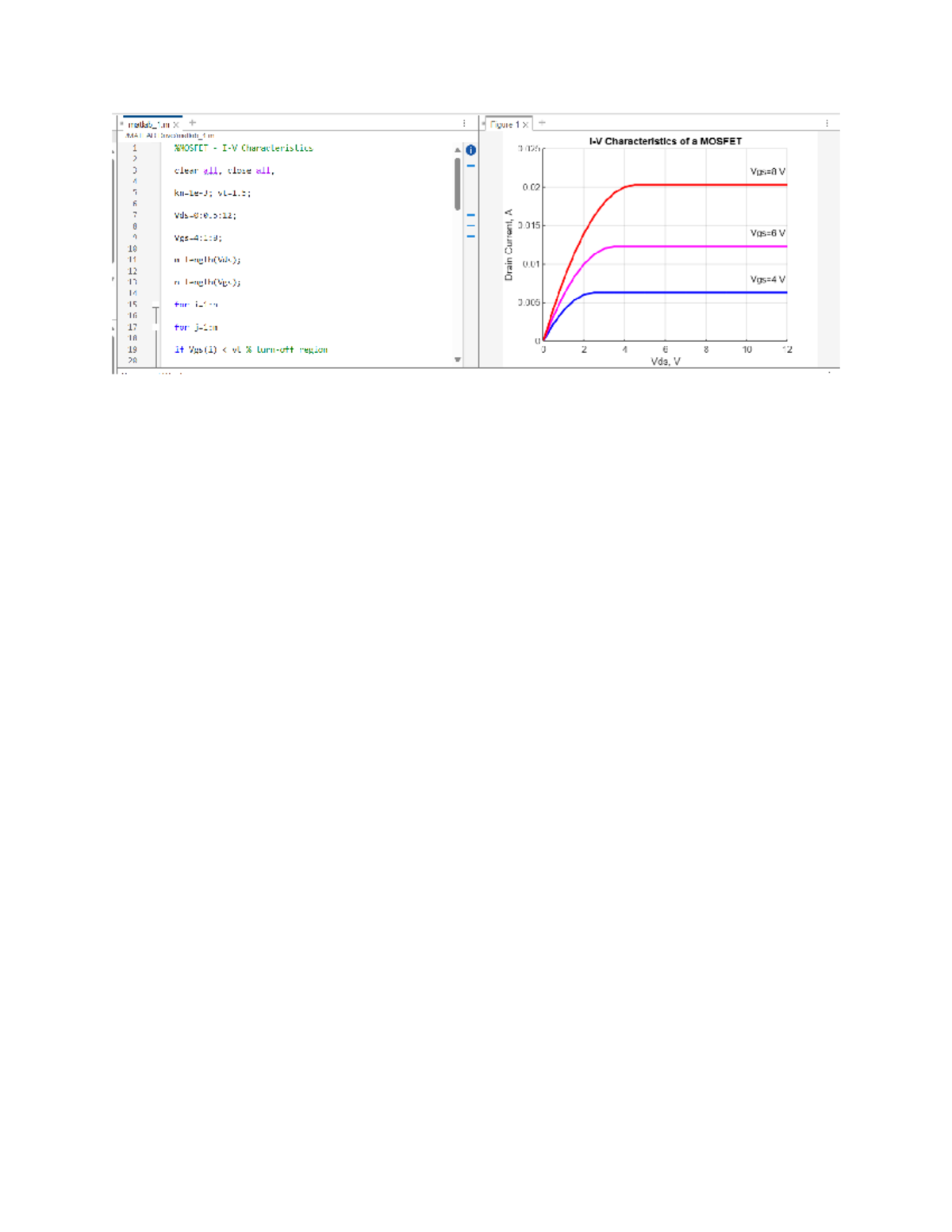952x1232 pixels.
Task: Collapse the for-loop fold marker at line 17
Action: pyautogui.click(x=156, y=327)
